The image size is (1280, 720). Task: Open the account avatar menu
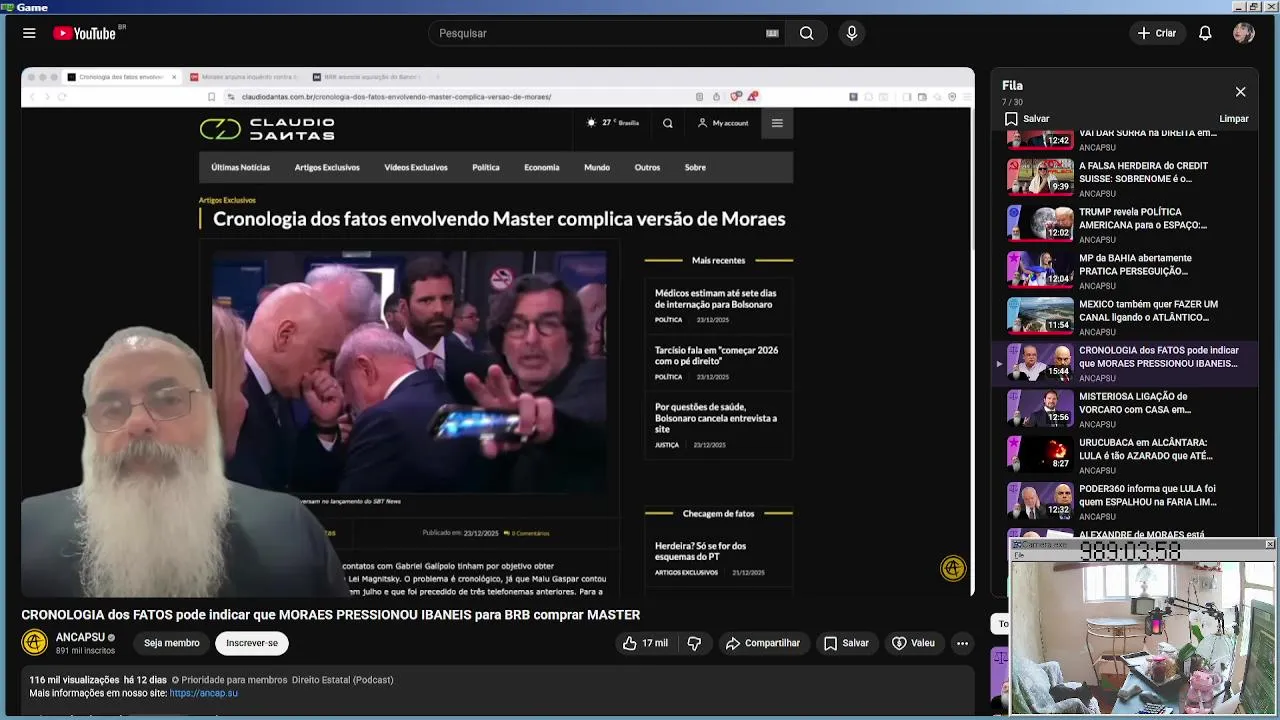pyautogui.click(x=1244, y=33)
